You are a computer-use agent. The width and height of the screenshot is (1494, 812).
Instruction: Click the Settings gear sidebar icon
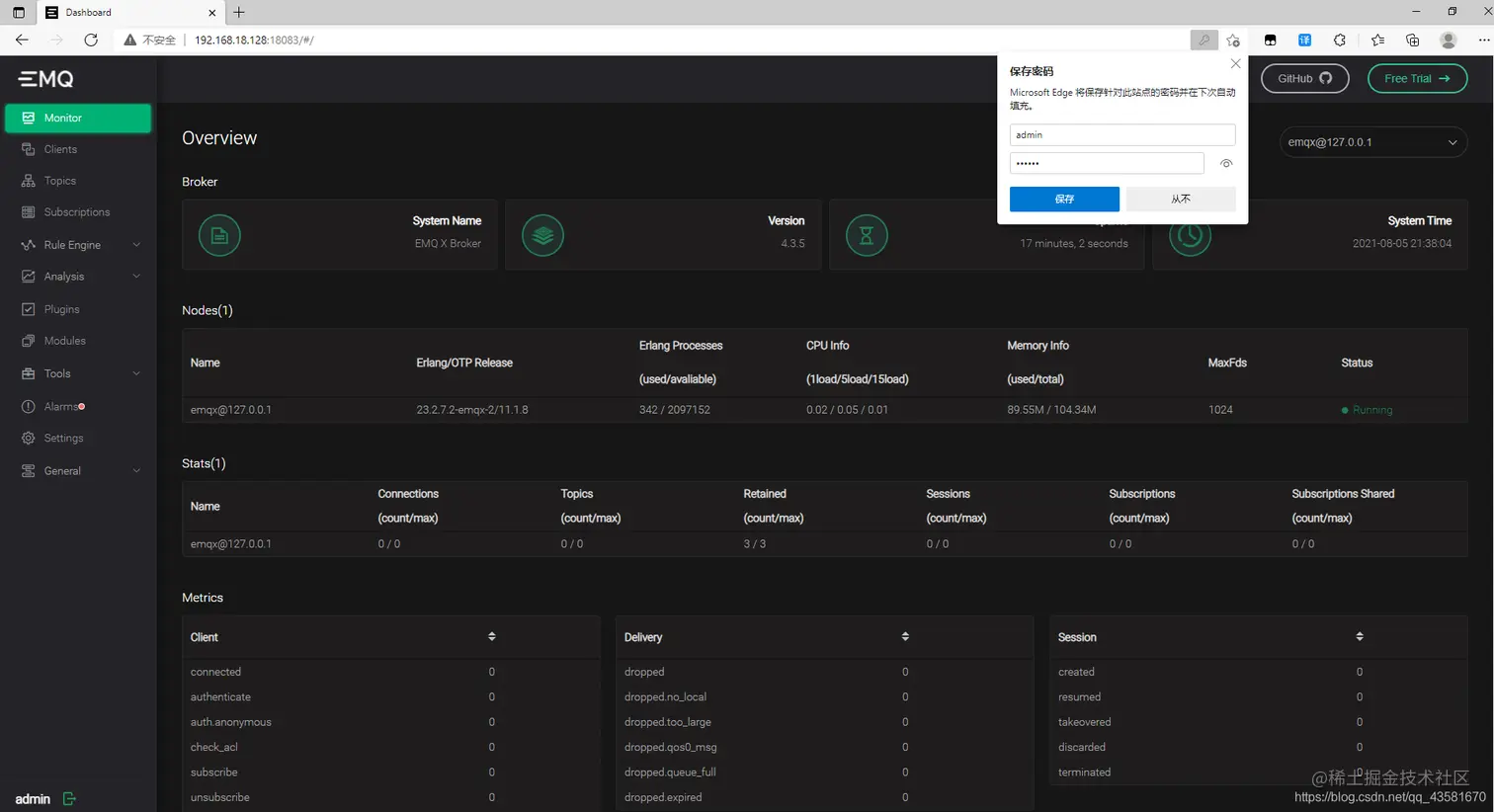[x=28, y=438]
